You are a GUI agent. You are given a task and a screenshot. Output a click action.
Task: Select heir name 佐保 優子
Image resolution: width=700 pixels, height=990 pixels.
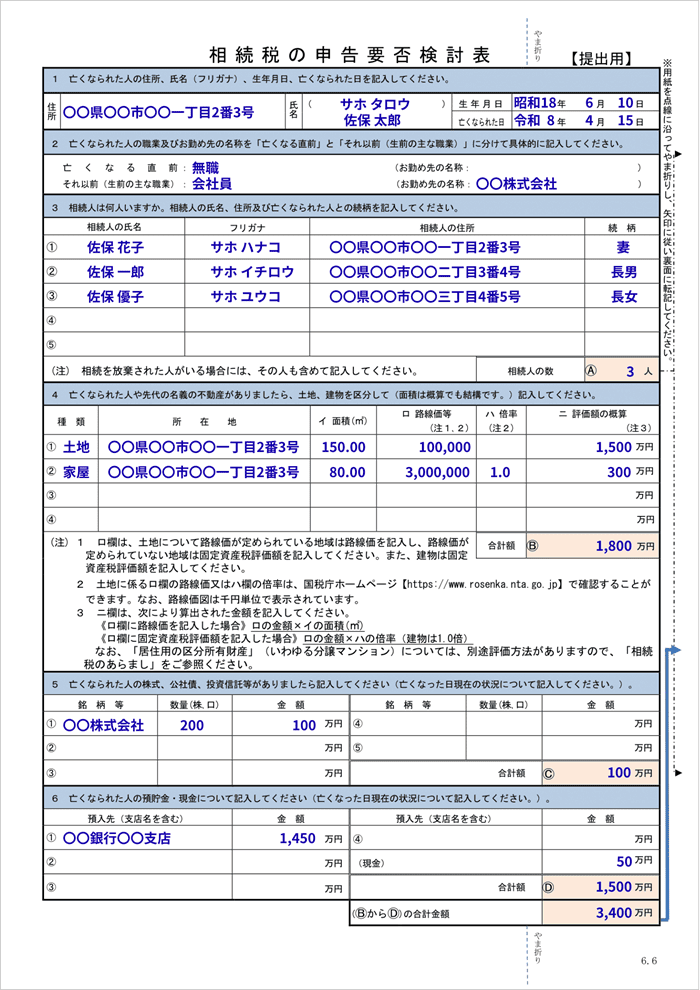click(116, 296)
